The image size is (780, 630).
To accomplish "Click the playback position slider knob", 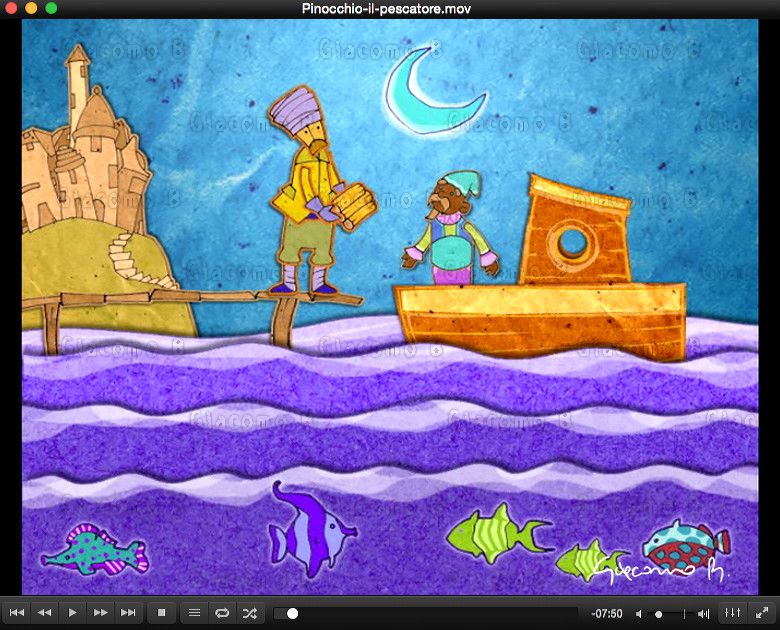I will (292, 614).
